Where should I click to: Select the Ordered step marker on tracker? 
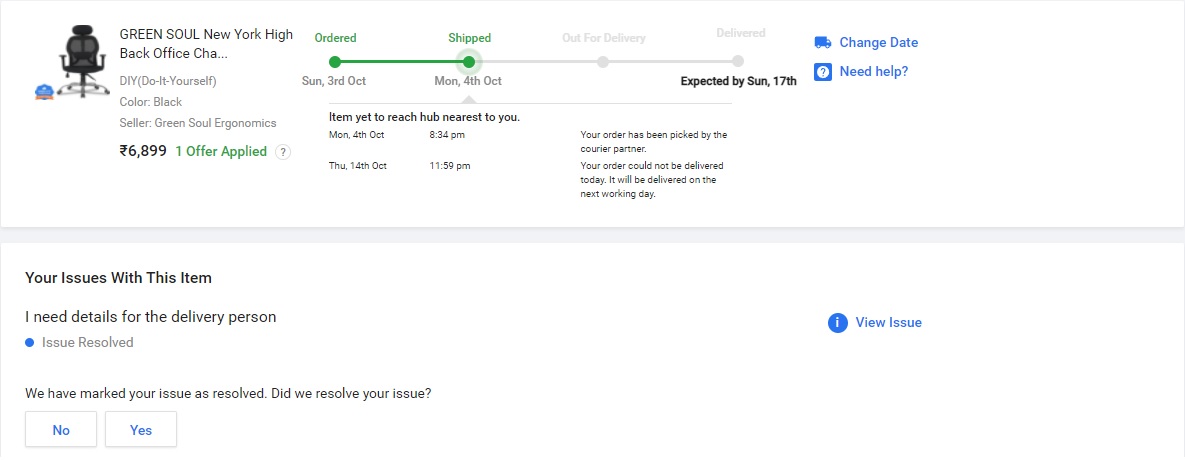(x=335, y=62)
